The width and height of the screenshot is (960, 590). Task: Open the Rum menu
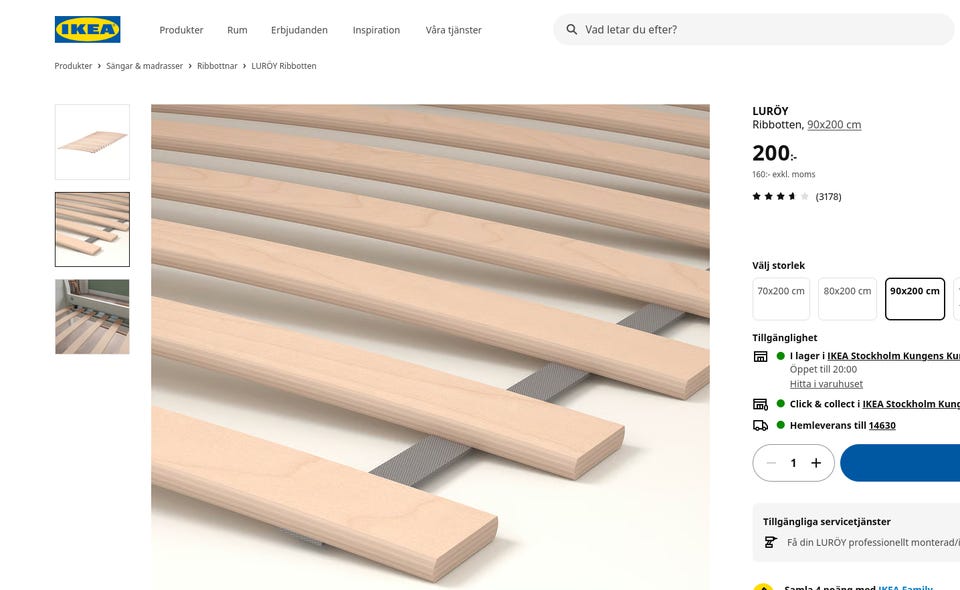(237, 30)
